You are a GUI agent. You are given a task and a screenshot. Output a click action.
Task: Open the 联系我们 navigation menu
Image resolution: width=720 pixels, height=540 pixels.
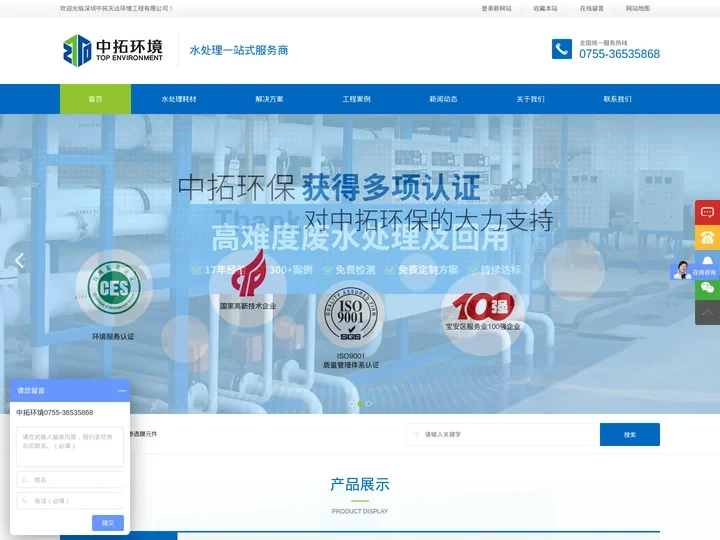pyautogui.click(x=617, y=99)
